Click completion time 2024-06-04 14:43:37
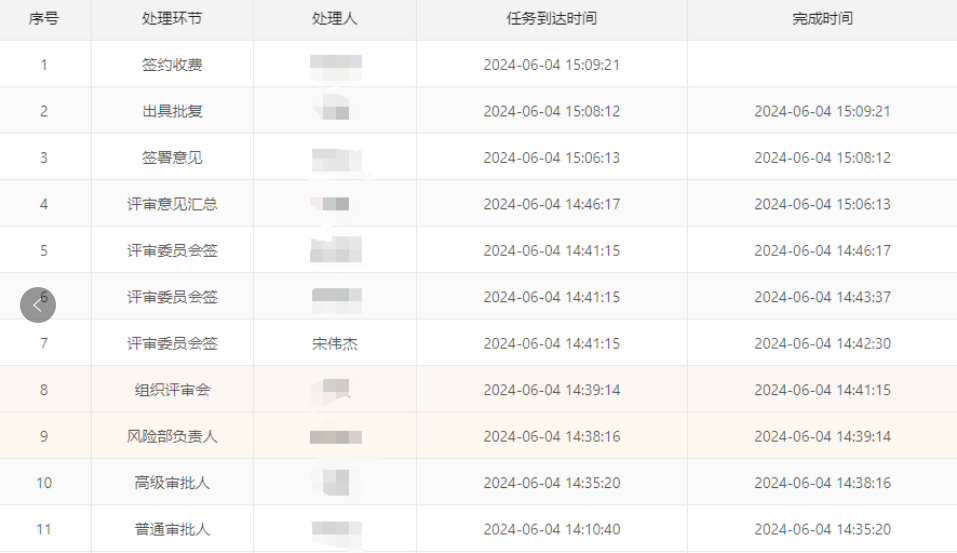The image size is (957, 553). pyautogui.click(x=822, y=297)
